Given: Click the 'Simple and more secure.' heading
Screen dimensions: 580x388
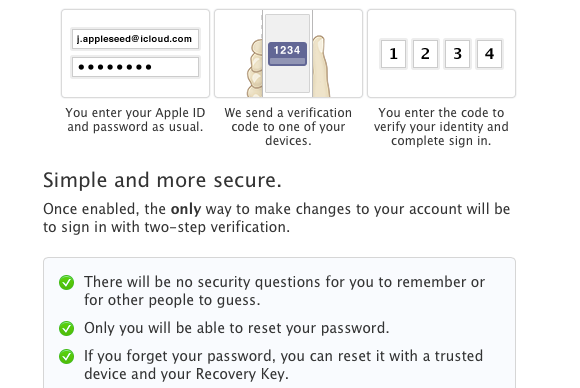Looking at the screenshot, I should coord(162,180).
